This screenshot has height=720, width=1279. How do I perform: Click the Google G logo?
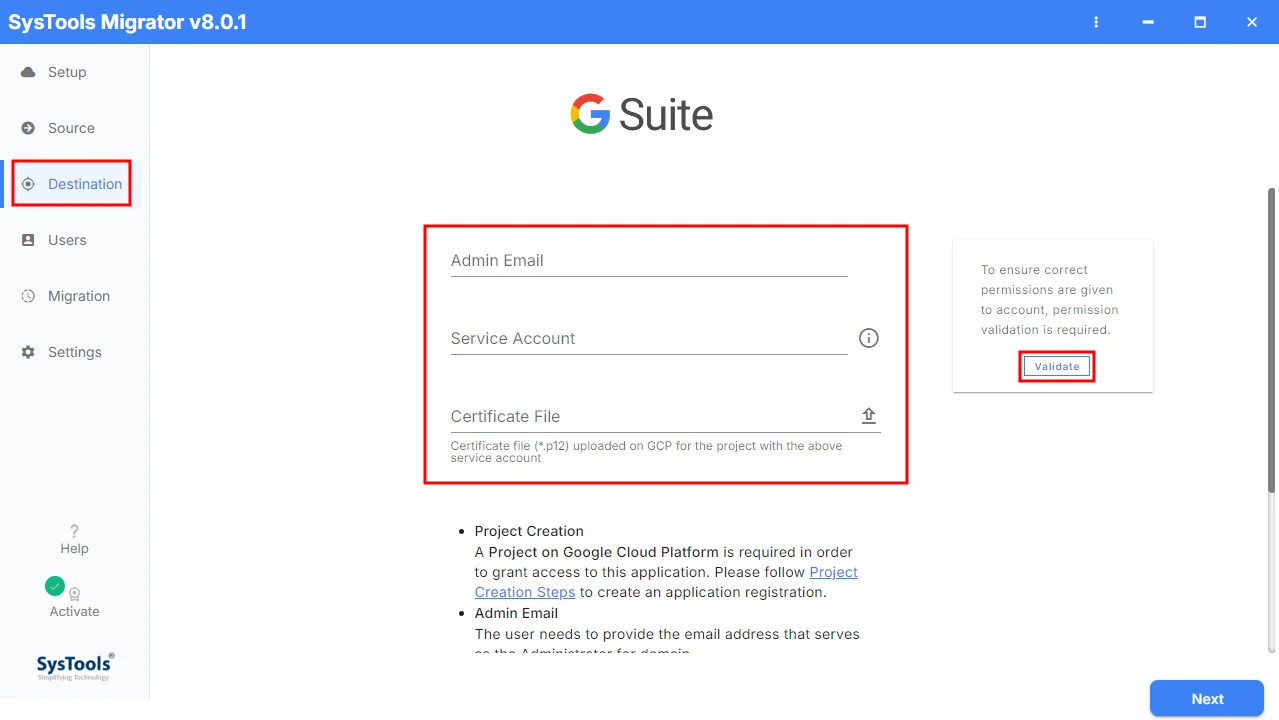[590, 114]
